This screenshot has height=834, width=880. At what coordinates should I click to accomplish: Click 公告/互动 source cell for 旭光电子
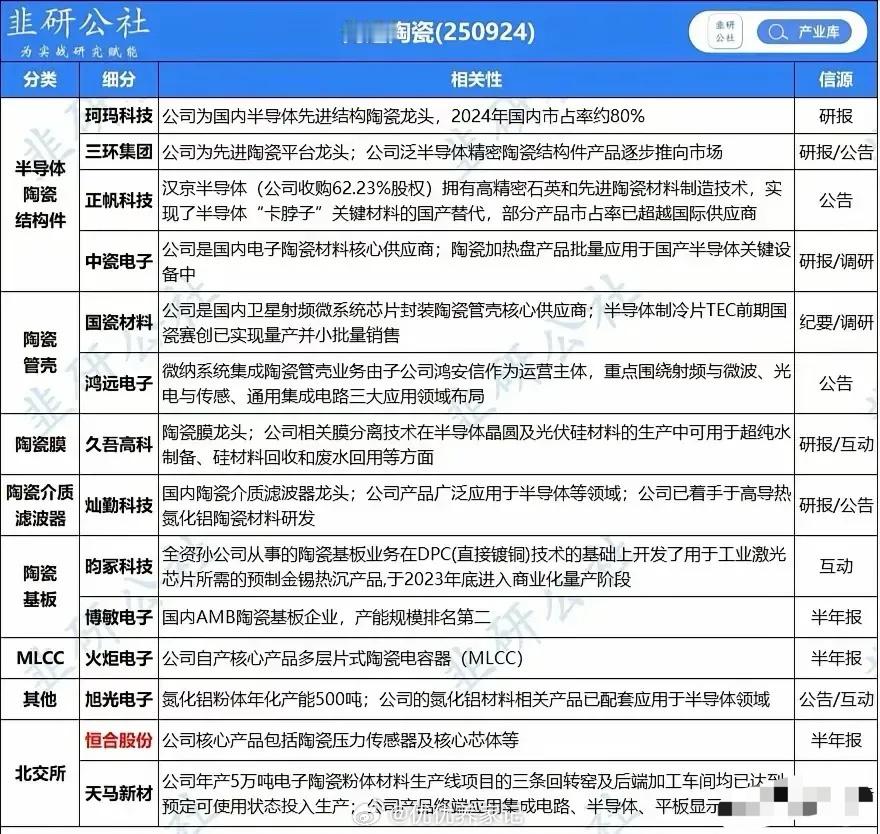click(836, 699)
